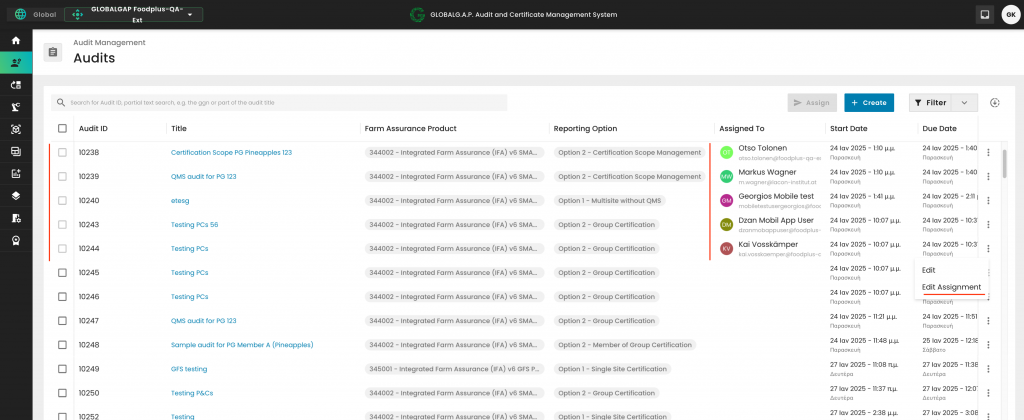
Task: Choose Edit Assignment from the context menu
Action: point(951,287)
